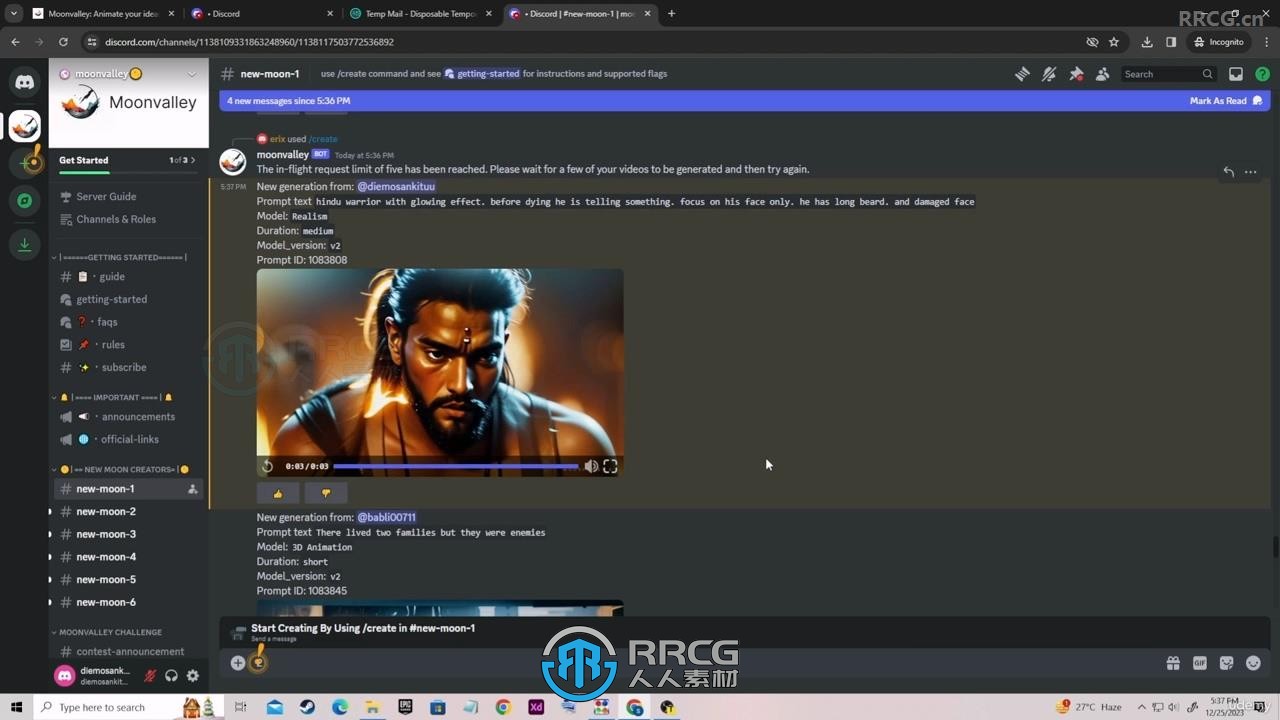Toggle channel notification bell in the header

[x=1049, y=74]
